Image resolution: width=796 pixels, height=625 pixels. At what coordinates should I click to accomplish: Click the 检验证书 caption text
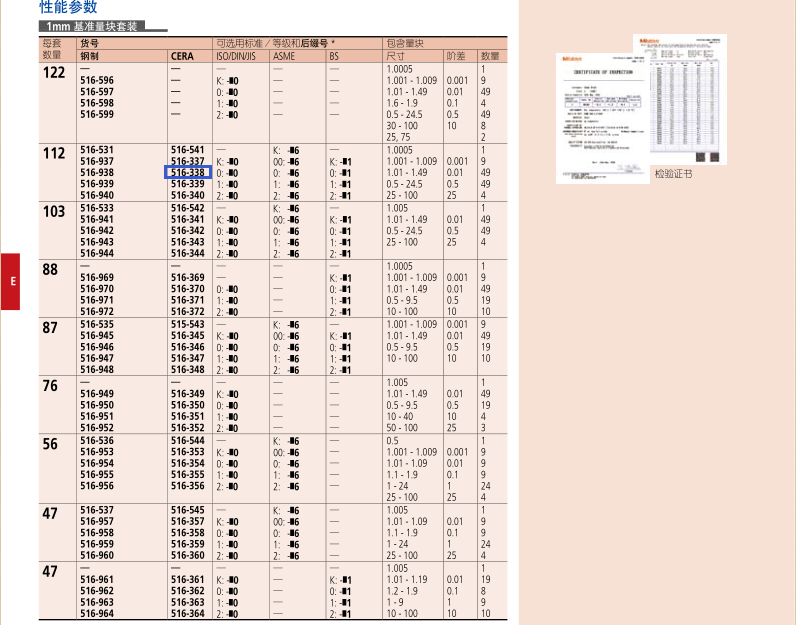pyautogui.click(x=673, y=174)
